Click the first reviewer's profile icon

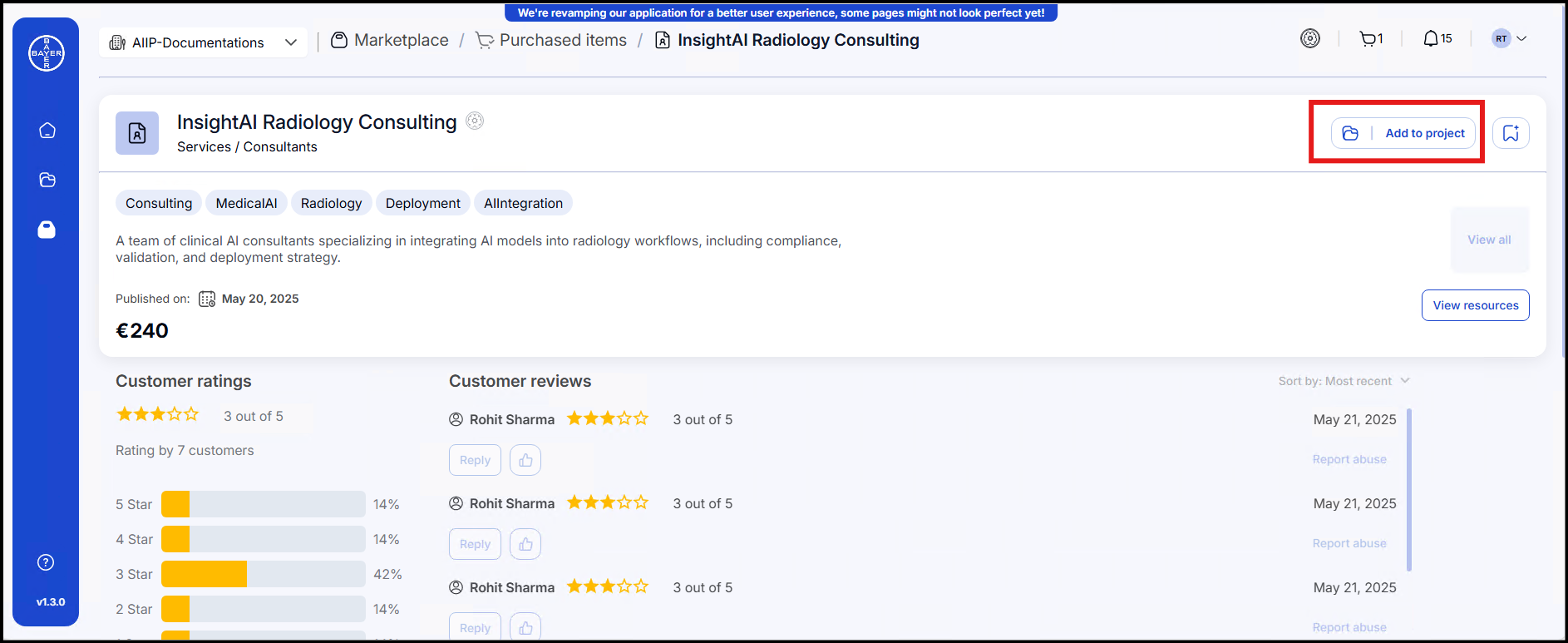(x=456, y=419)
